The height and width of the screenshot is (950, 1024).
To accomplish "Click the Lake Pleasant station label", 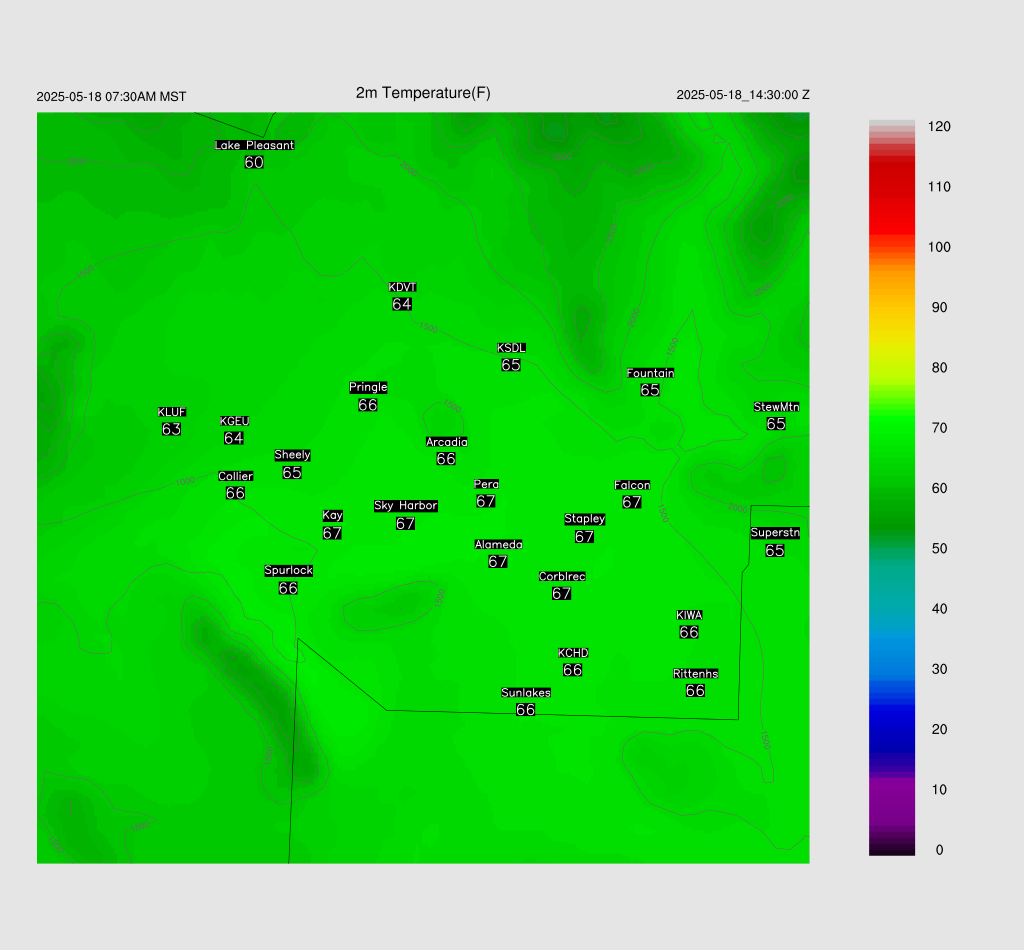I will [x=255, y=145].
